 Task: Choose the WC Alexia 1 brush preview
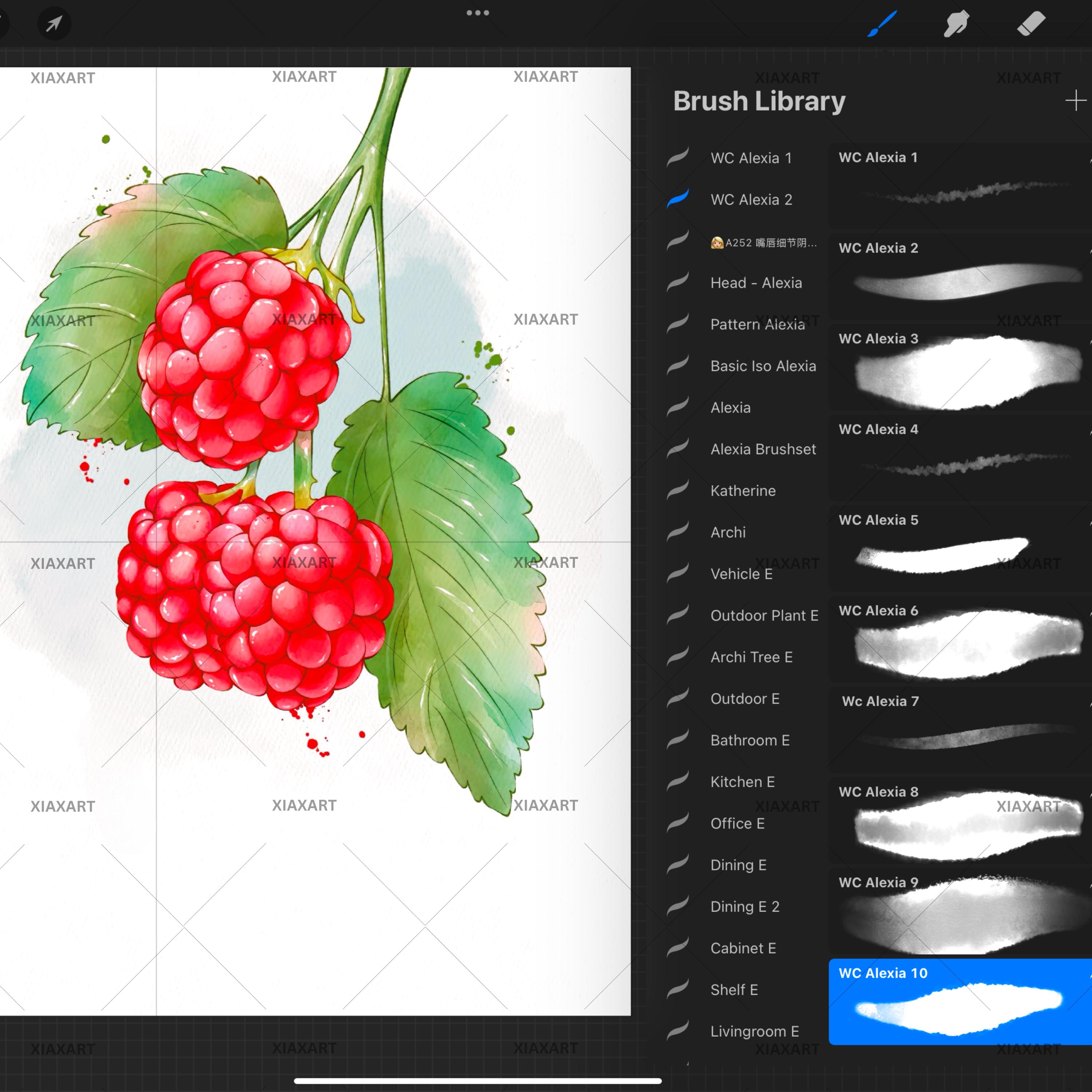coord(960,186)
